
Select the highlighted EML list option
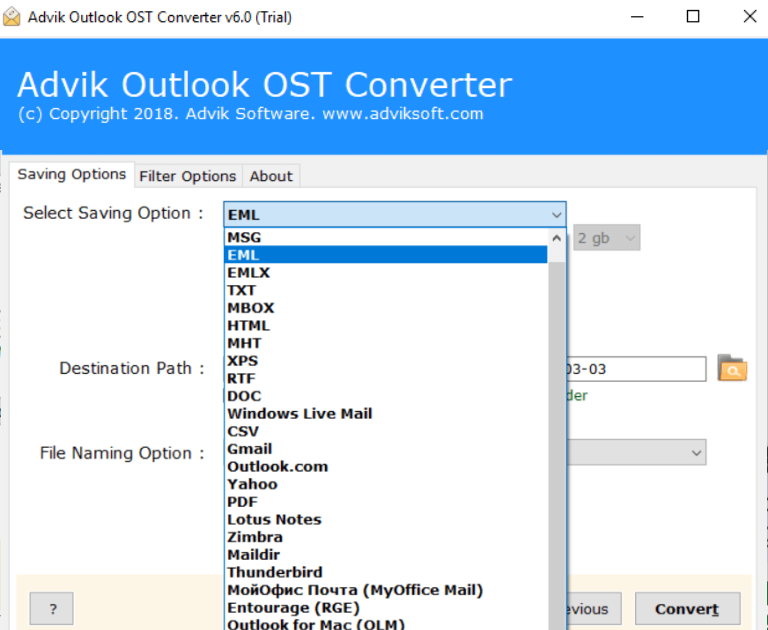[x=386, y=255]
